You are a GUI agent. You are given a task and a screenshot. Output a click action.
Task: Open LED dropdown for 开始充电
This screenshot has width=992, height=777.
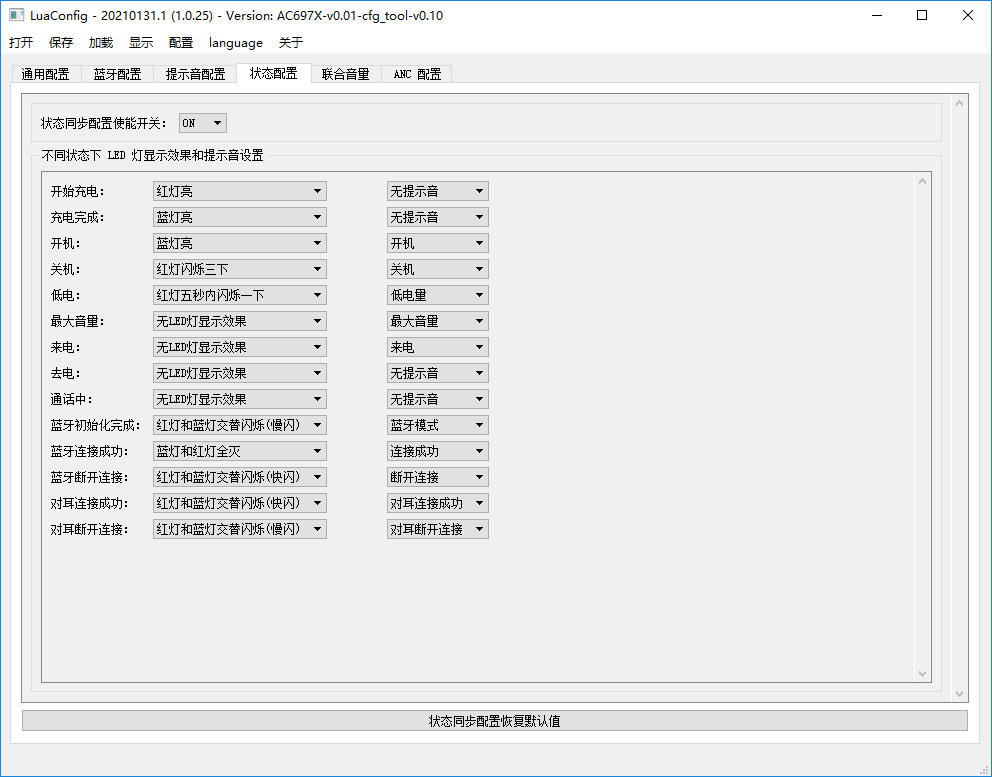[240, 191]
